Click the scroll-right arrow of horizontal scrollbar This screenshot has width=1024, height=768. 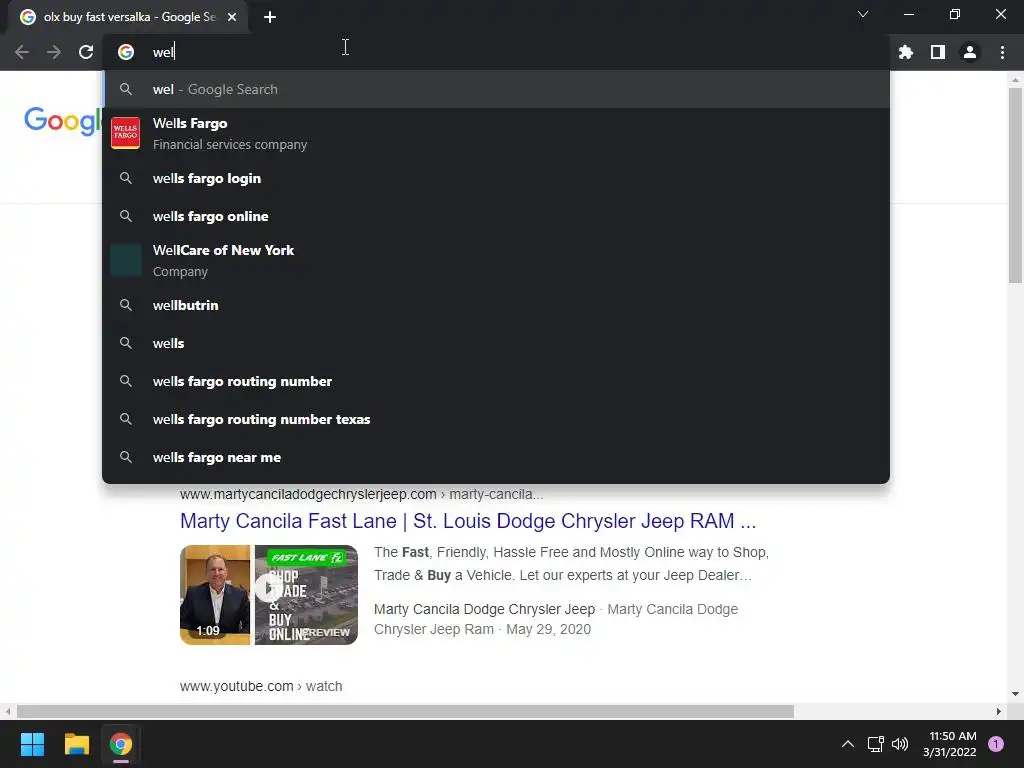coord(999,711)
